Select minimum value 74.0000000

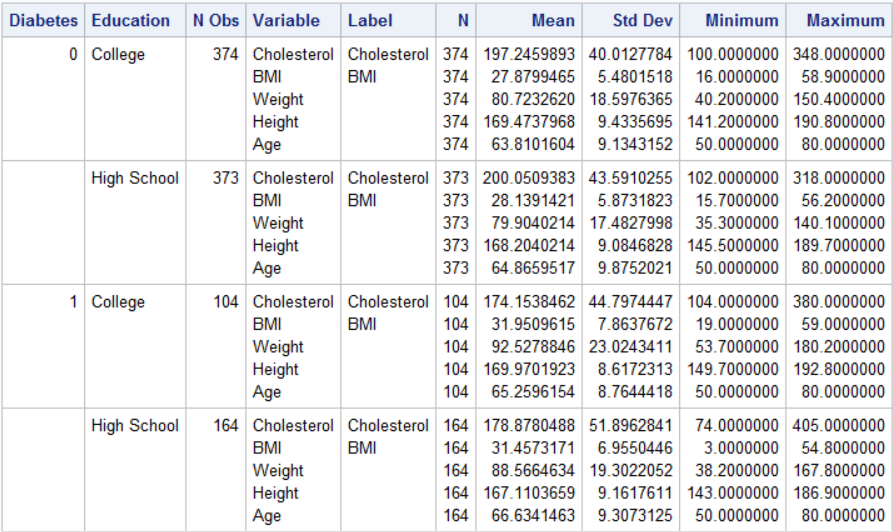point(736,425)
